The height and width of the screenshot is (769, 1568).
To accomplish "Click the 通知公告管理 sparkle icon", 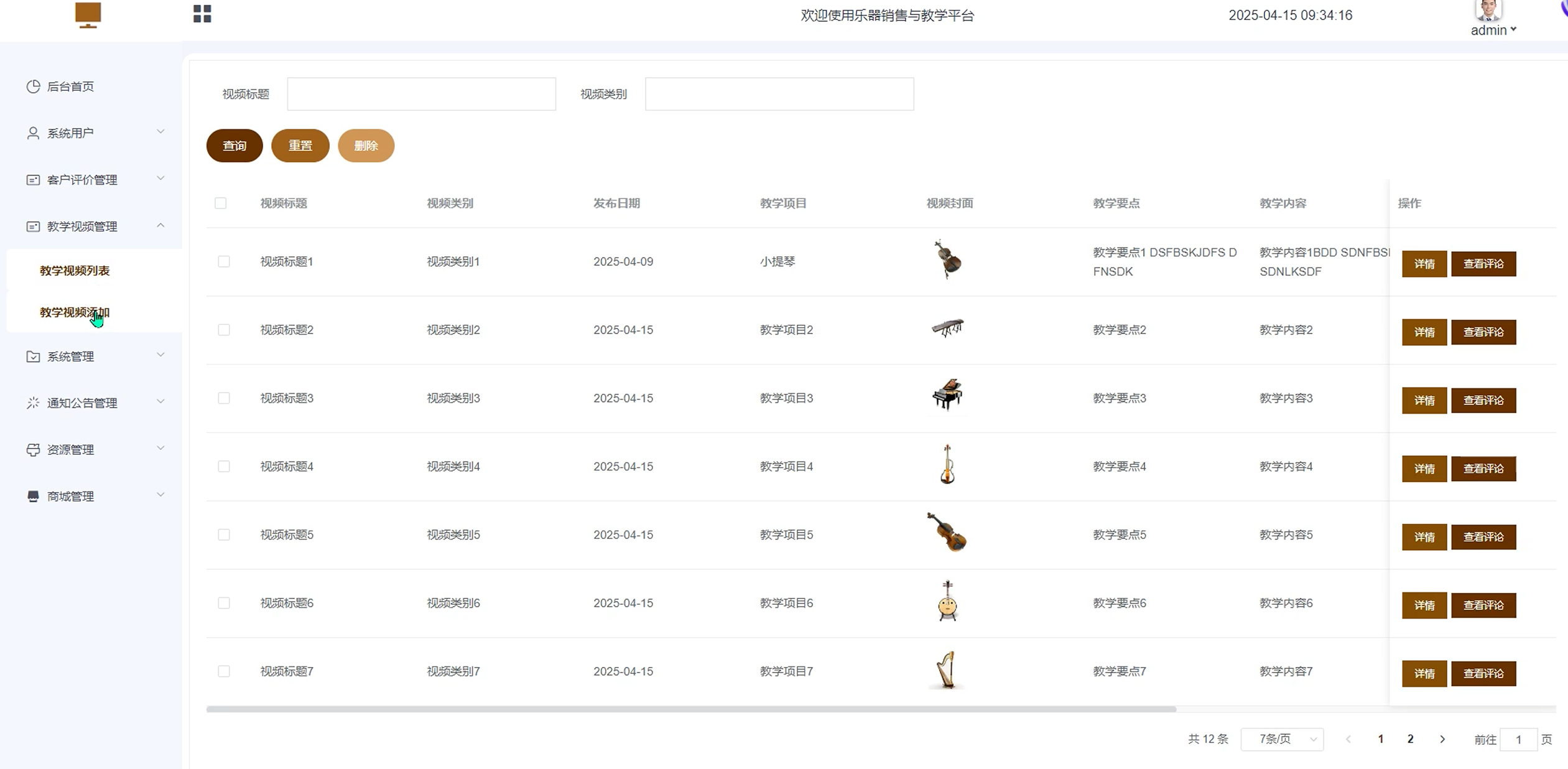I will click(x=33, y=403).
